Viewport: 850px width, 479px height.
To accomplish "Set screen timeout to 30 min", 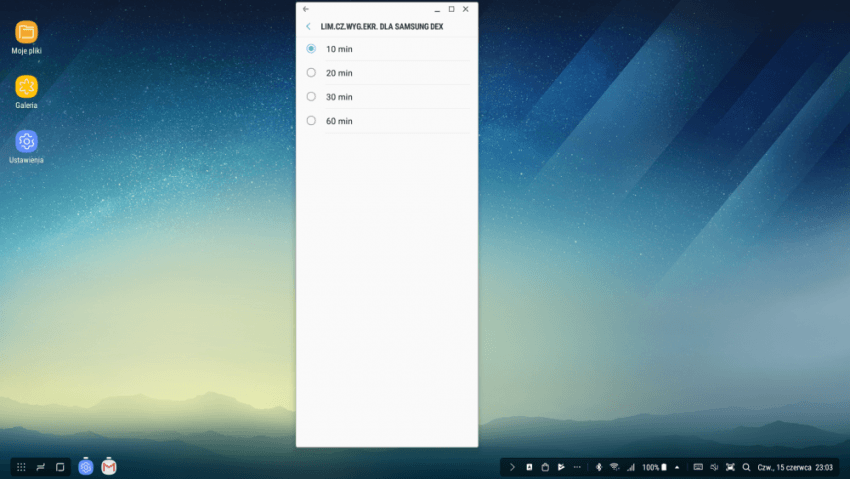I will [x=311, y=97].
